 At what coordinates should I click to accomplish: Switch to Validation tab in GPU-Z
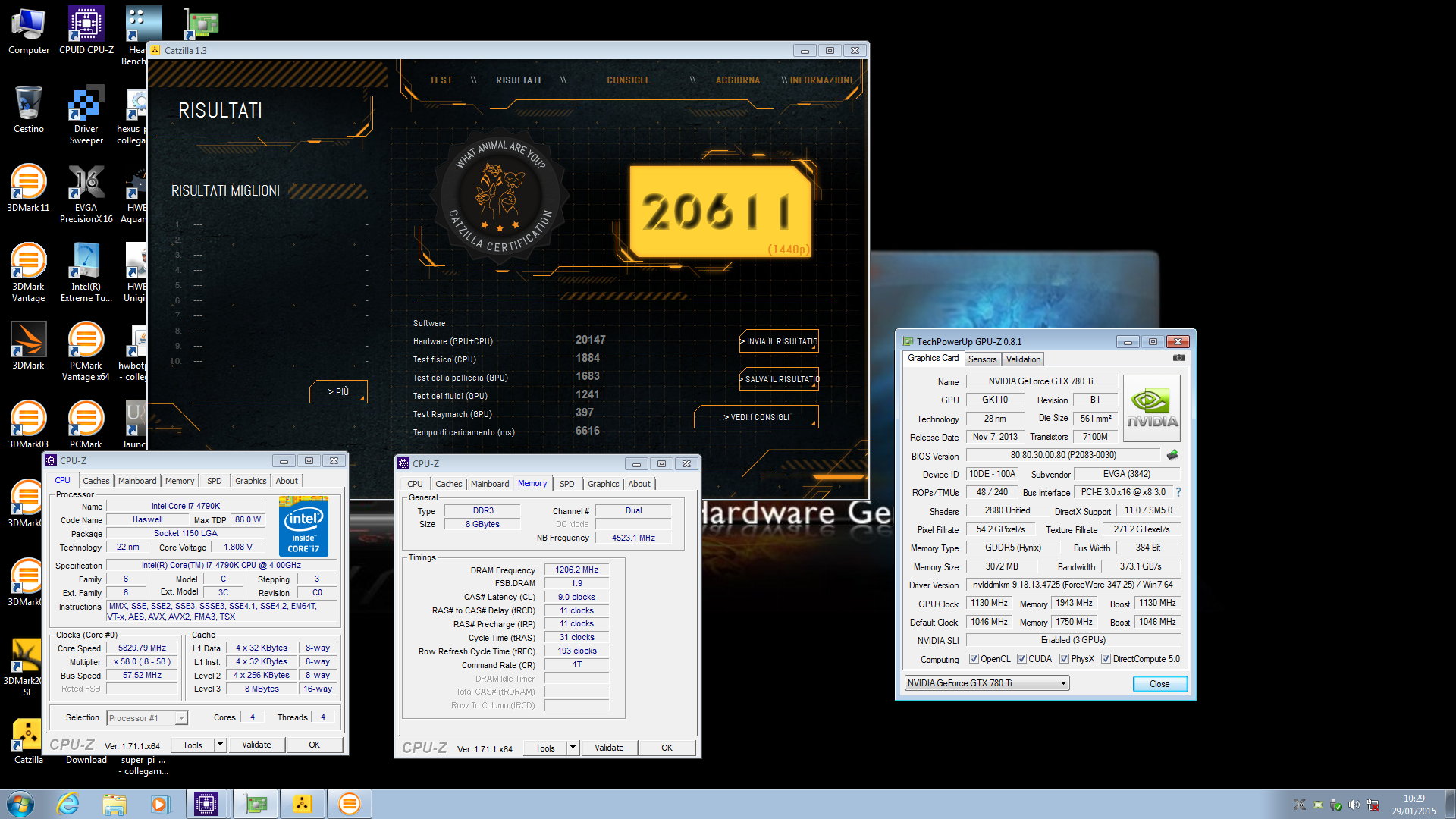(x=1023, y=359)
